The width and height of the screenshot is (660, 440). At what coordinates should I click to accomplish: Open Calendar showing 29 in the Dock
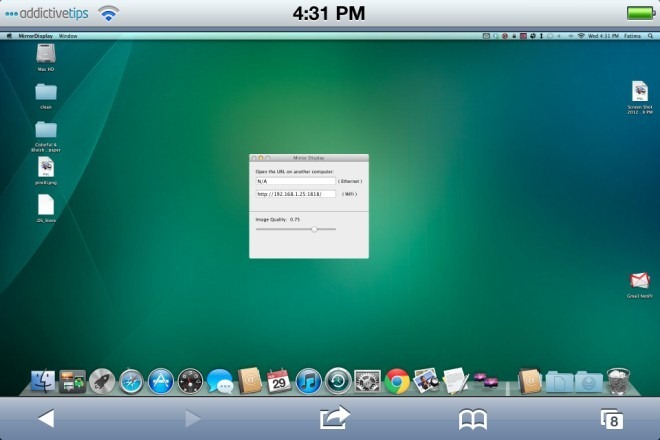(279, 381)
